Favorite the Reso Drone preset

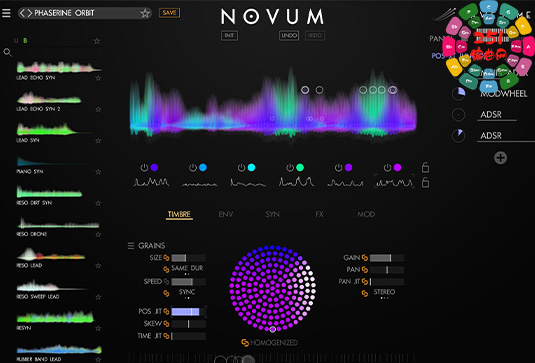pos(98,234)
